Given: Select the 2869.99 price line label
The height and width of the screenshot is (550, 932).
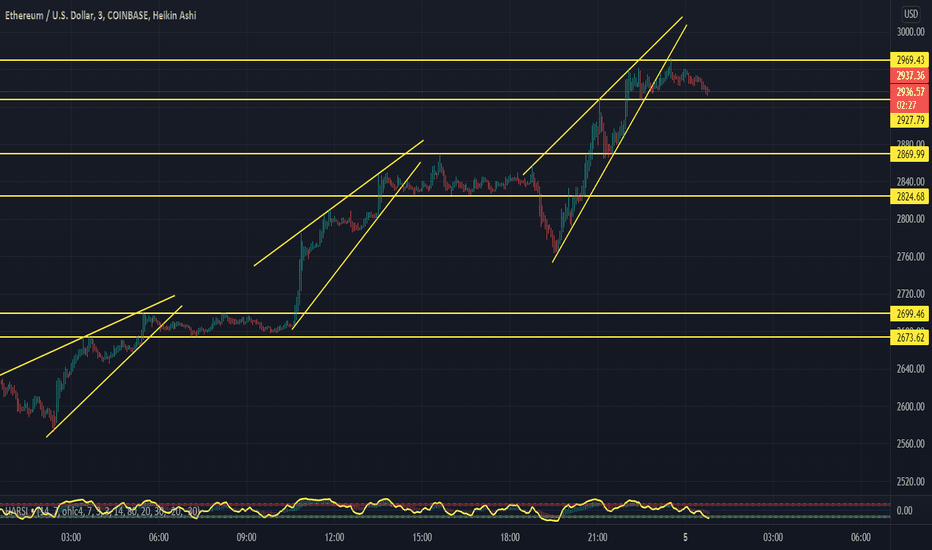Looking at the screenshot, I should pos(910,155).
